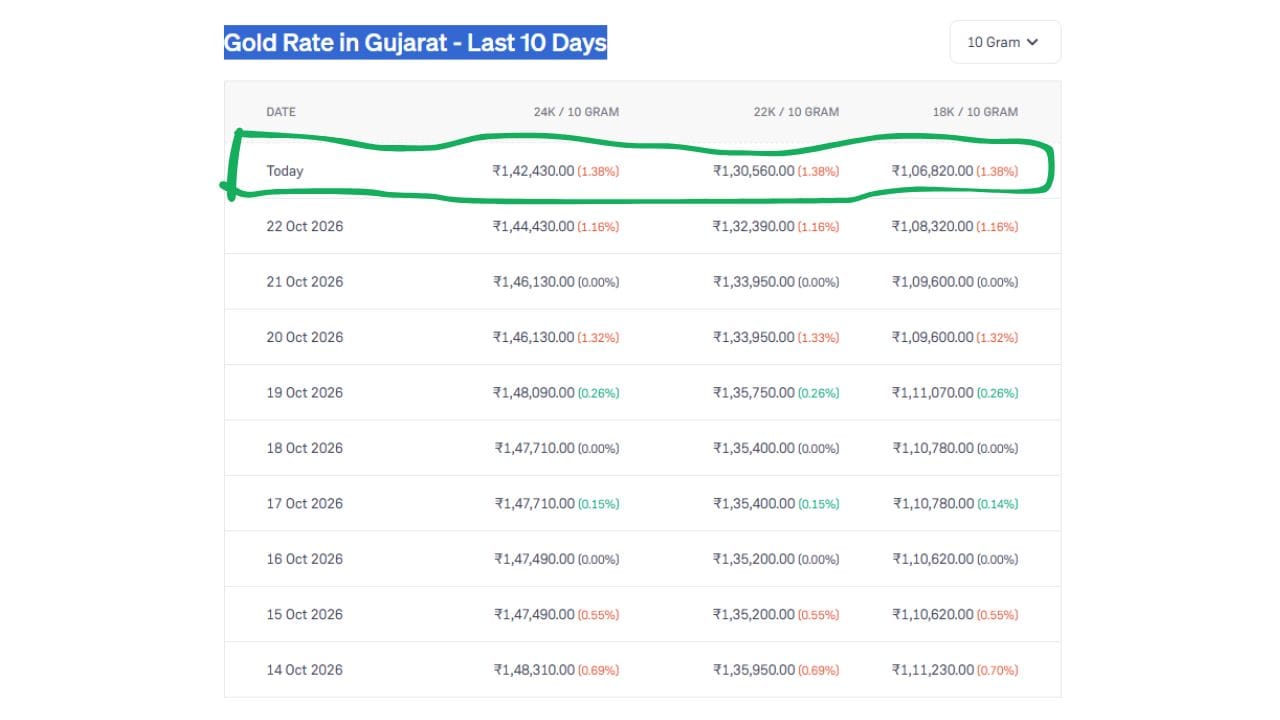Click the ₹1,11,230.00 price for 14 Oct
The image size is (1280, 720).
933,670
